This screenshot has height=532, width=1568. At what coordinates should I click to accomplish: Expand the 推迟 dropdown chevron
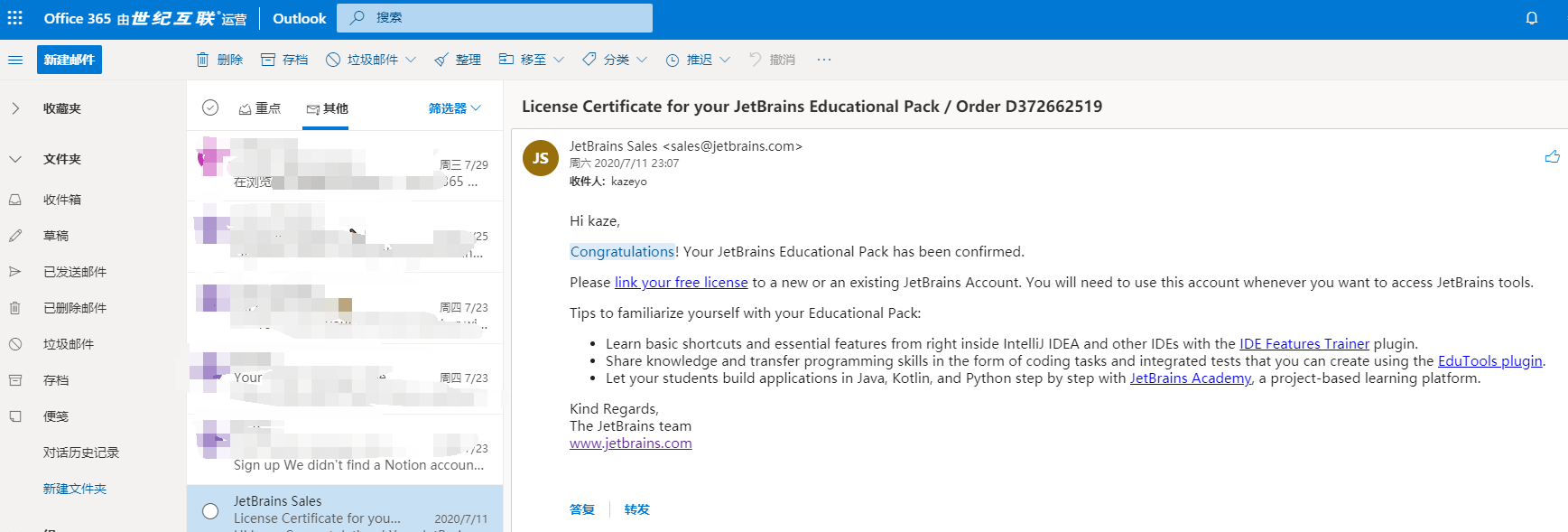click(725, 60)
